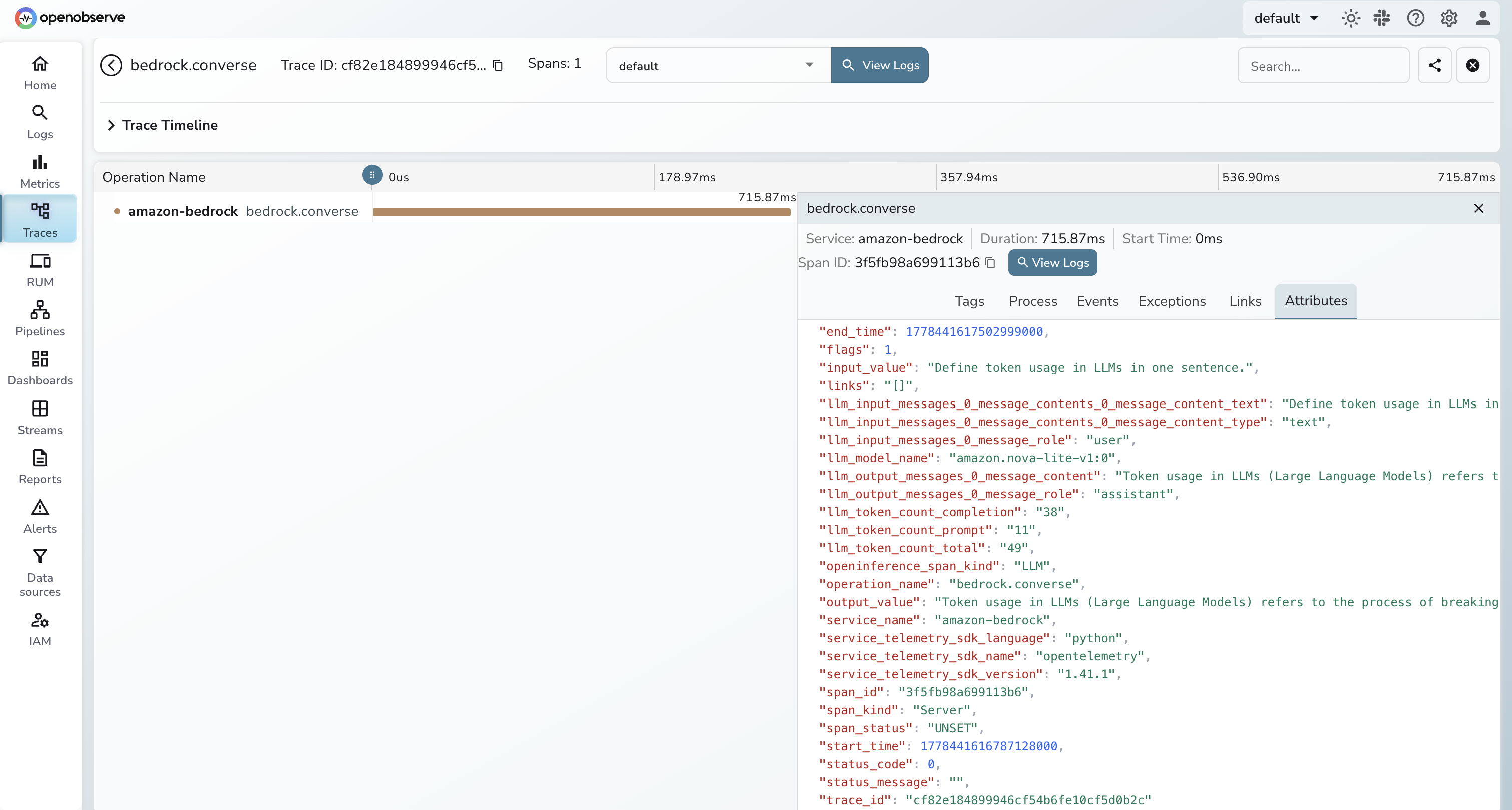
Task: Open settings gear icon
Action: [x=1449, y=18]
